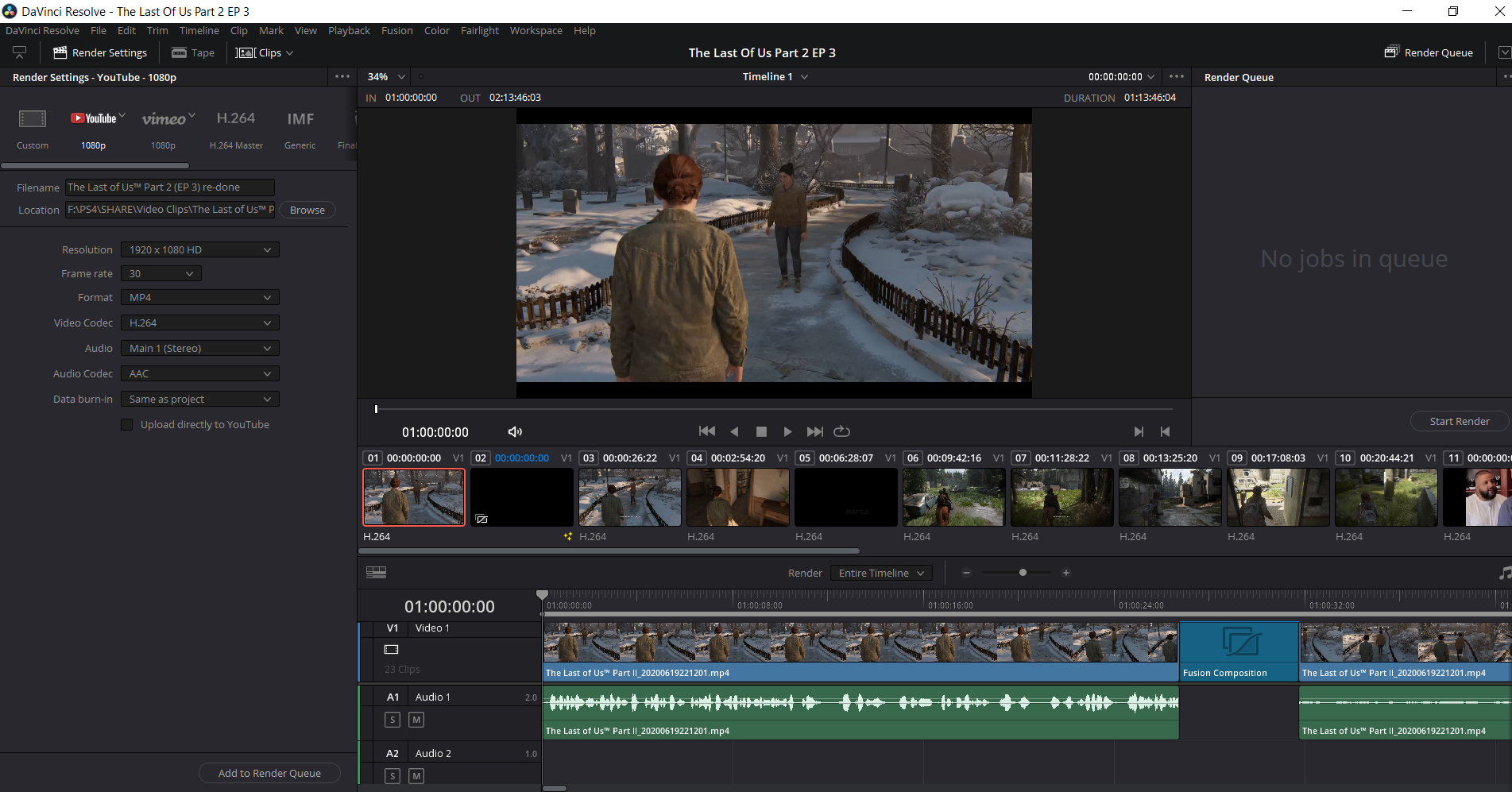Select the A2 track destination control

pos(393,753)
